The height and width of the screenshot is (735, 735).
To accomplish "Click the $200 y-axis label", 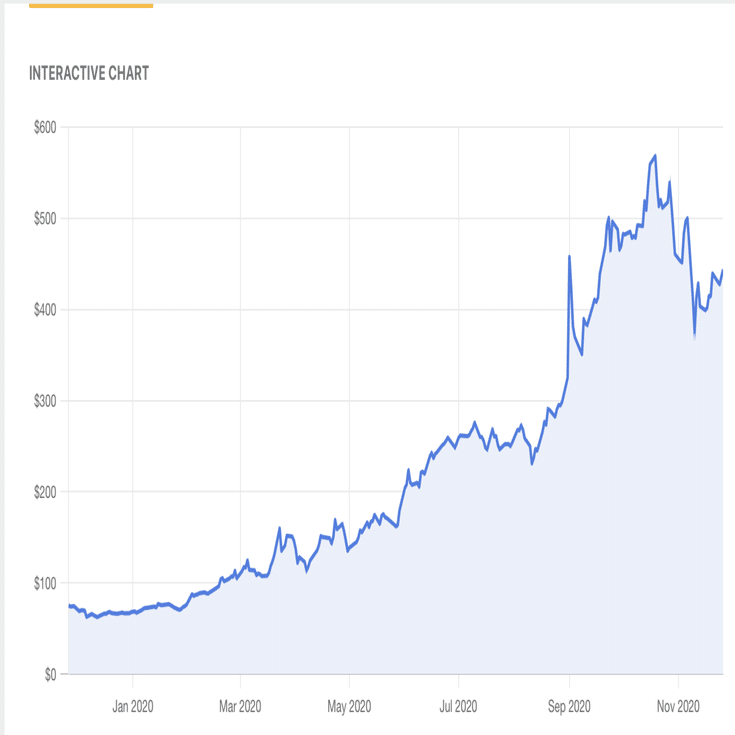I will (x=44, y=491).
